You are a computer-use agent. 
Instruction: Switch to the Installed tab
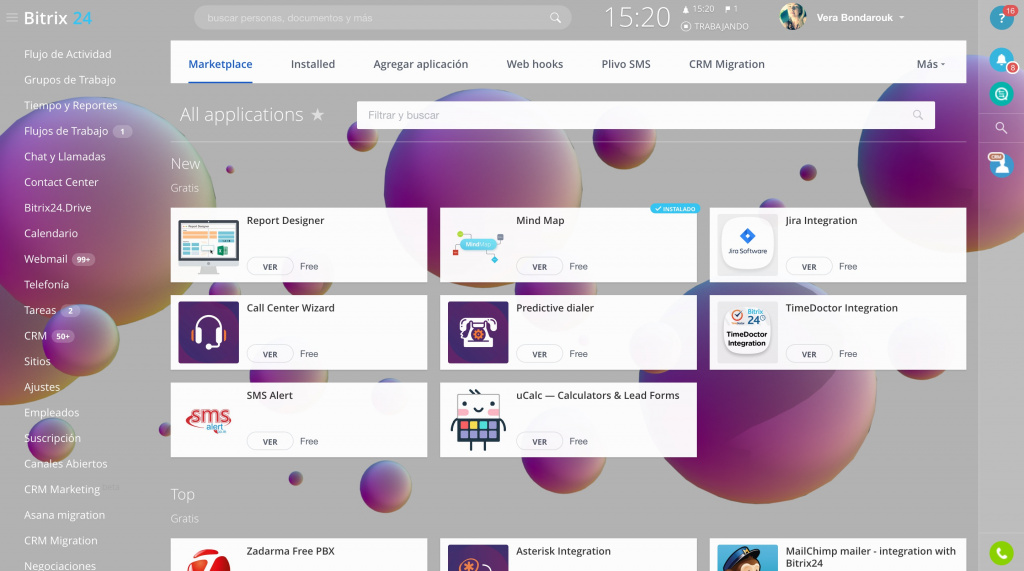pos(312,64)
